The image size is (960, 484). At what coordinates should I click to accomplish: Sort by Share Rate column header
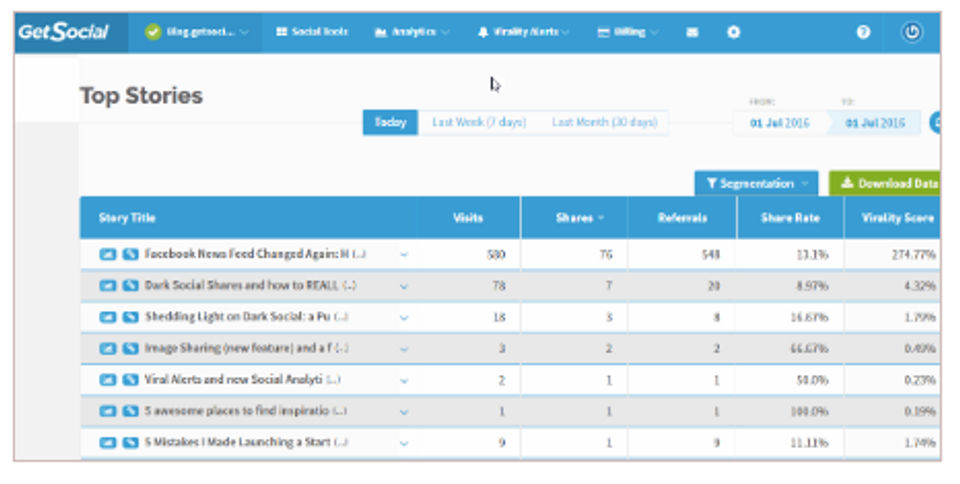pyautogui.click(x=790, y=218)
